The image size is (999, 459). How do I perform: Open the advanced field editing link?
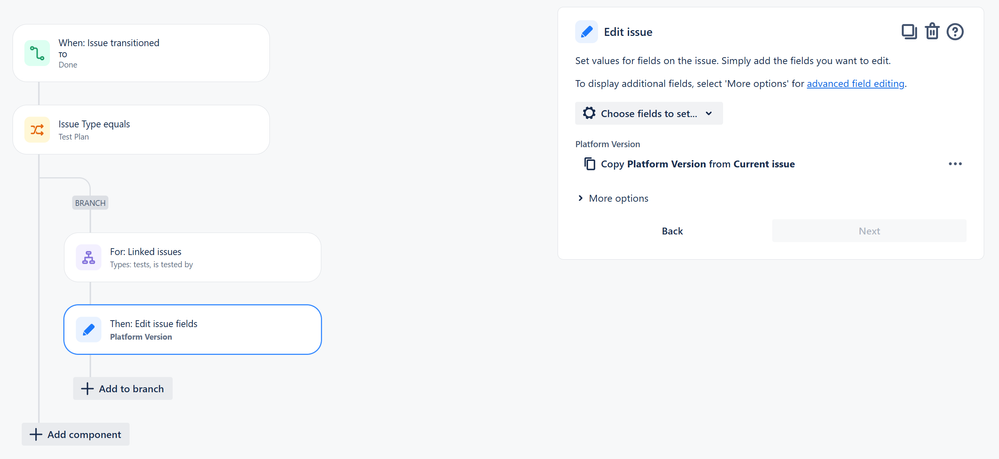(856, 84)
